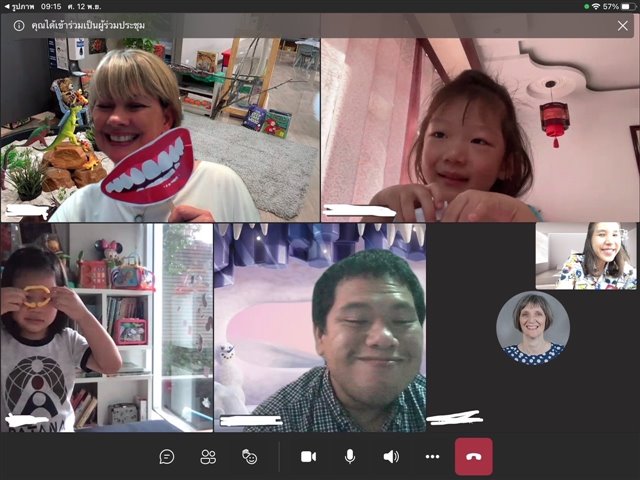Tap the Wi-Fi icon in status bar
The width and height of the screenshot is (640, 480).
tap(597, 6)
